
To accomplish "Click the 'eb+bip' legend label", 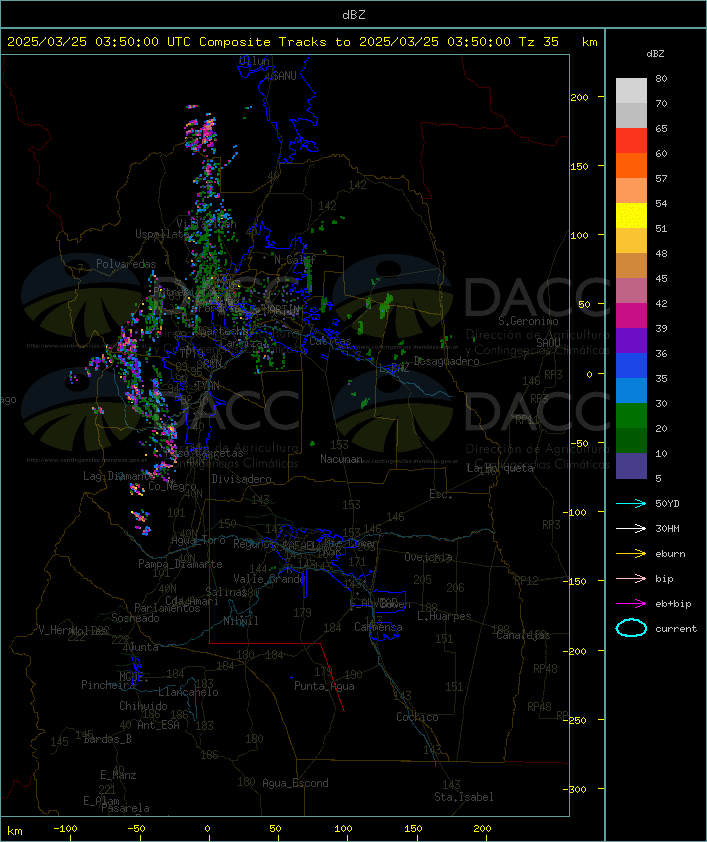I will pyautogui.click(x=673, y=604).
